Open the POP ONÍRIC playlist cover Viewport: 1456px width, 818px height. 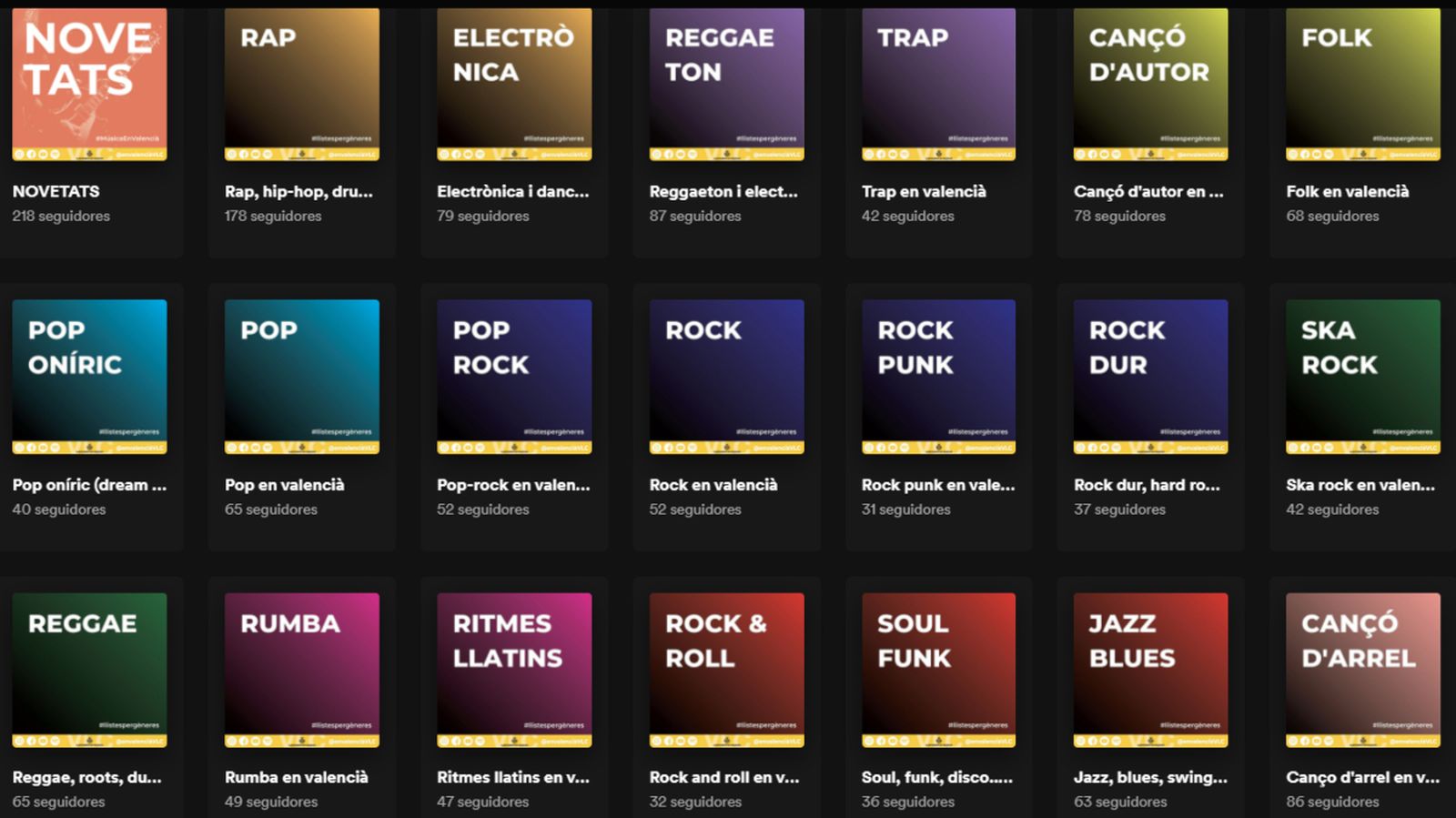[89, 378]
